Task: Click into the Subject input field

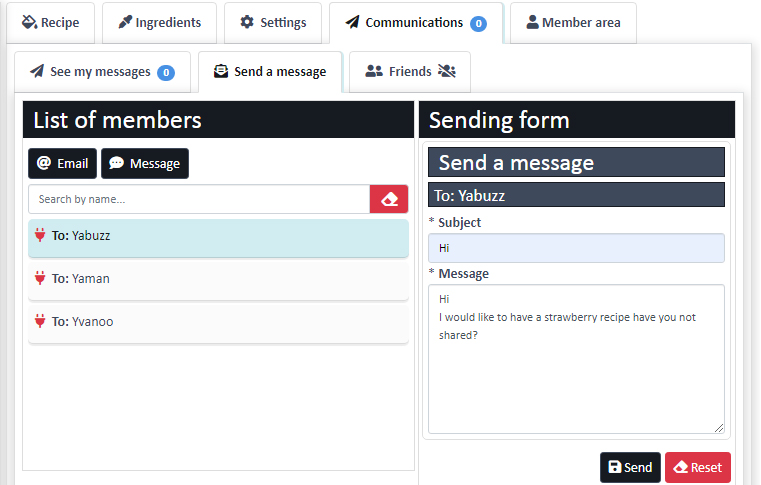Action: (576, 248)
